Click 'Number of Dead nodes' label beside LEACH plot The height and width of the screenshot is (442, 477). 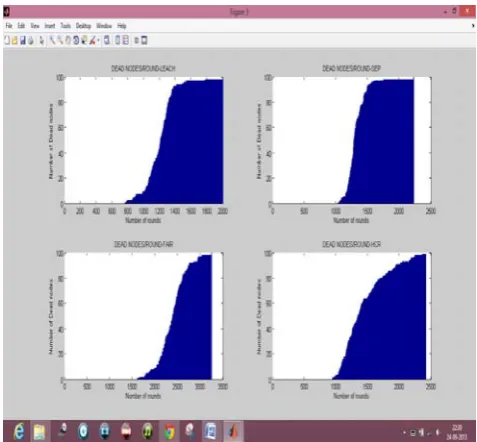point(51,141)
